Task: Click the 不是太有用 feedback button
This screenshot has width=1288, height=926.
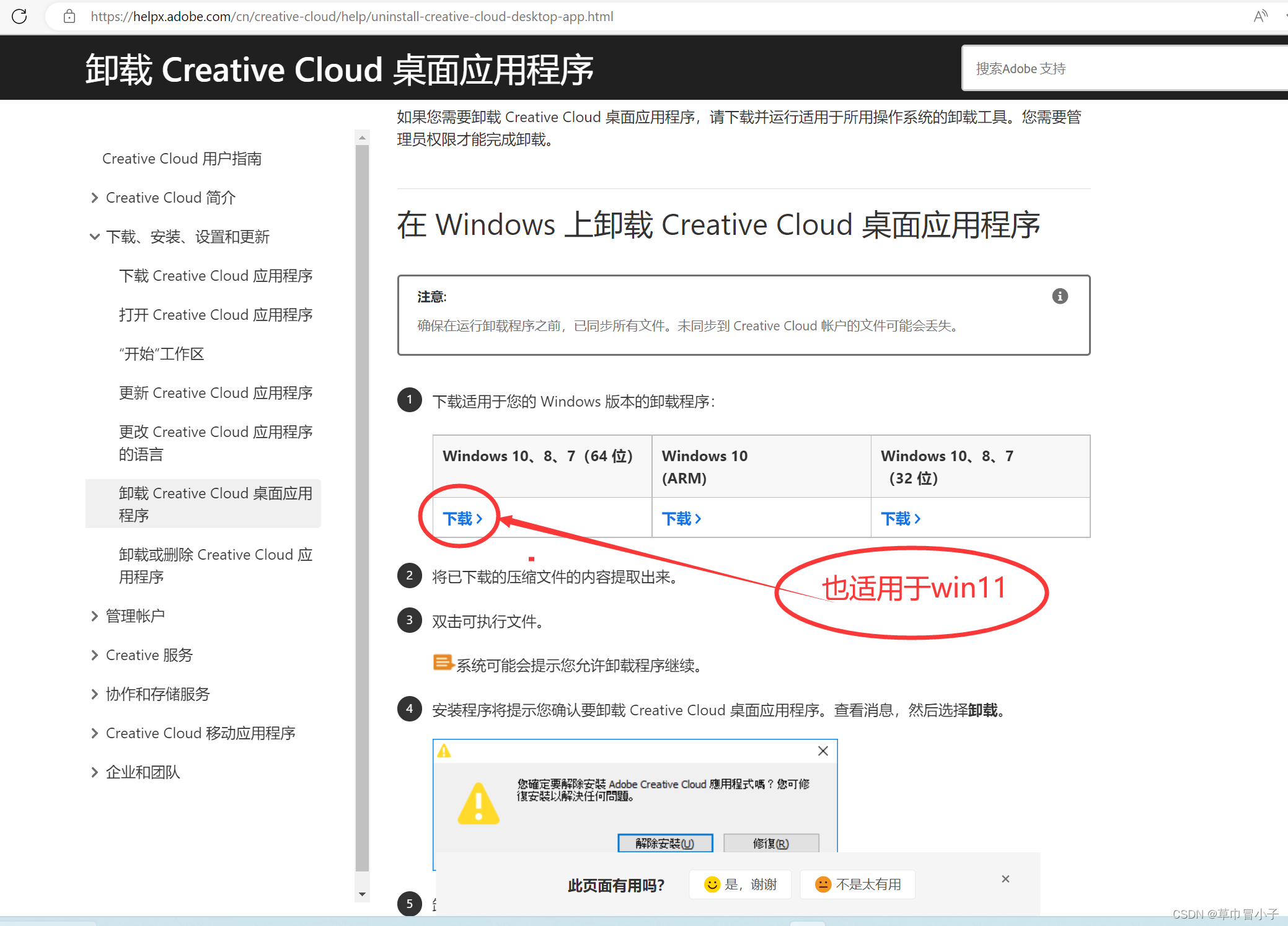Action: (x=858, y=884)
